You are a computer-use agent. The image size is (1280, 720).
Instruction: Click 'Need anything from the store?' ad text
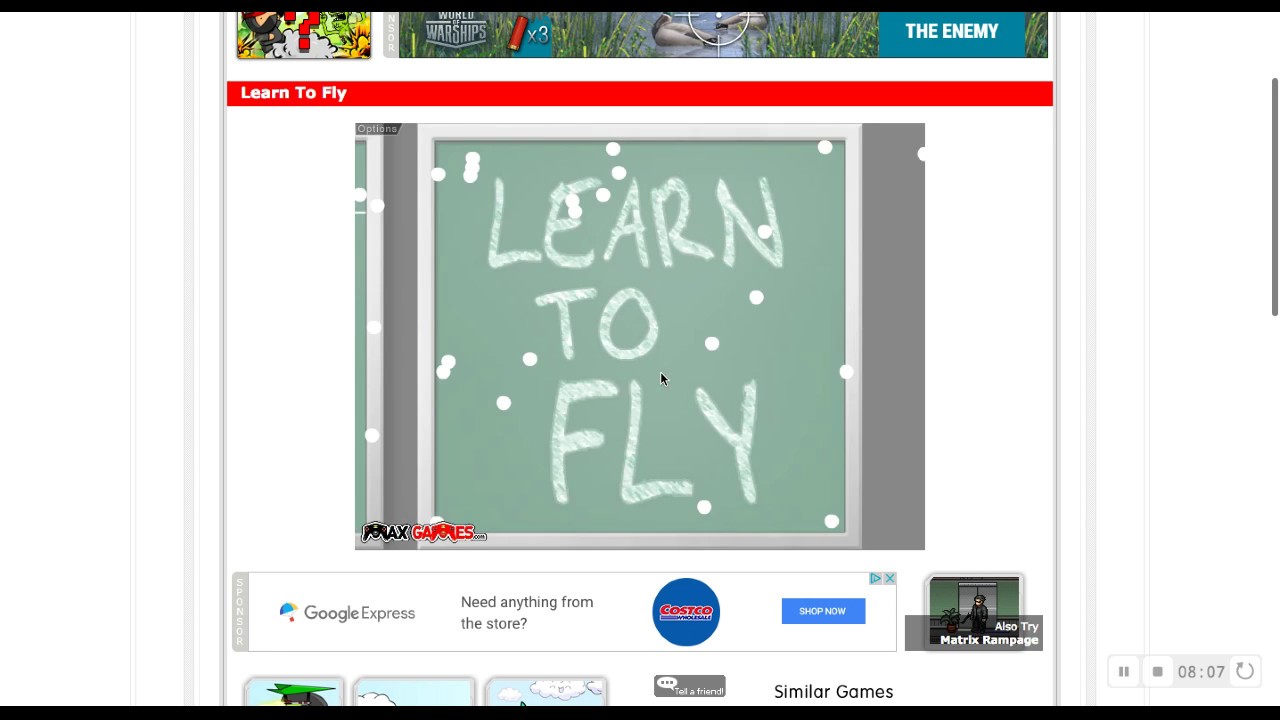click(x=527, y=612)
